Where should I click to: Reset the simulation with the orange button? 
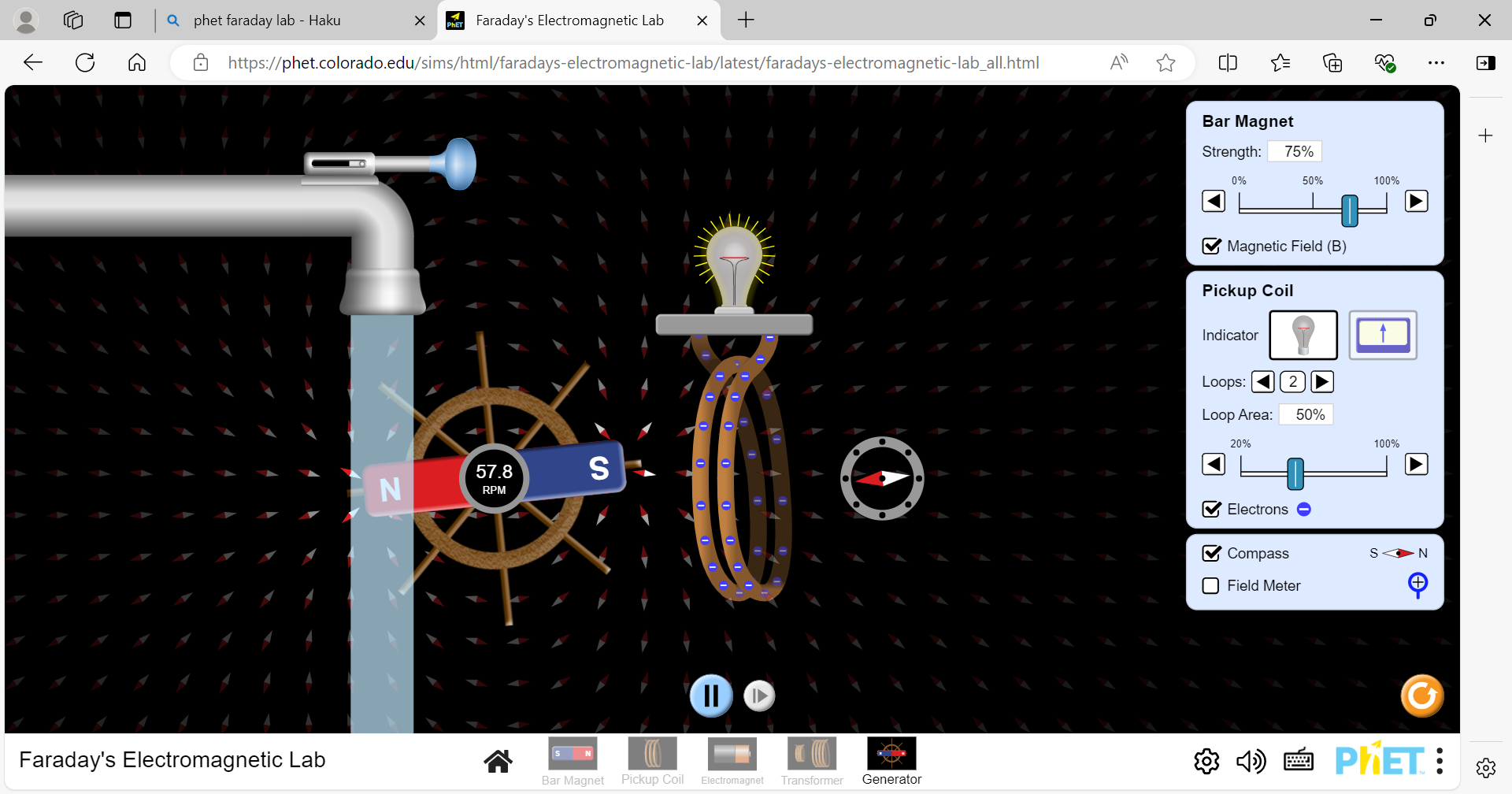coord(1421,696)
